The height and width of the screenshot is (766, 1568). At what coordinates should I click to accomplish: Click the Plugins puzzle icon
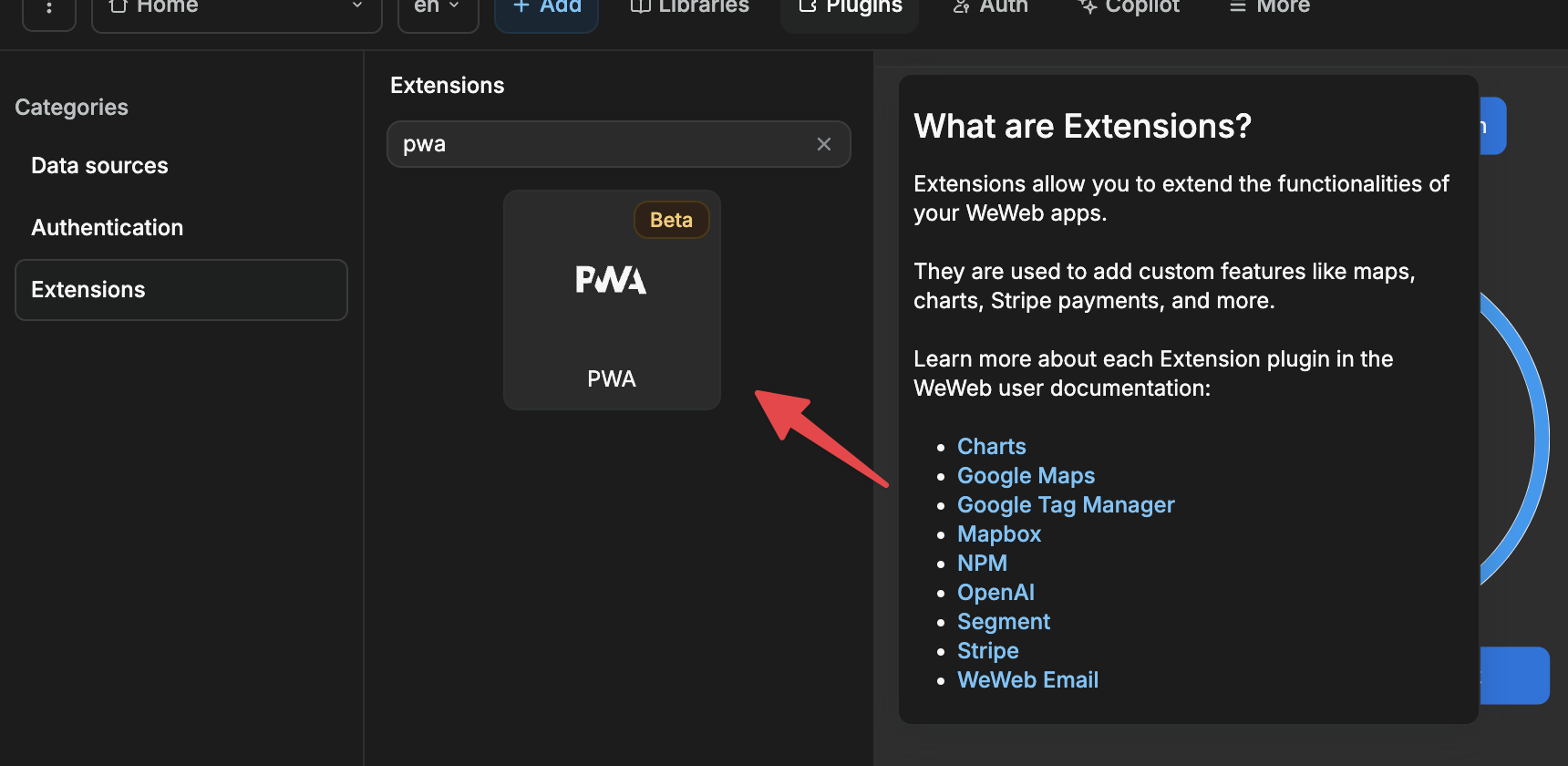(x=808, y=6)
